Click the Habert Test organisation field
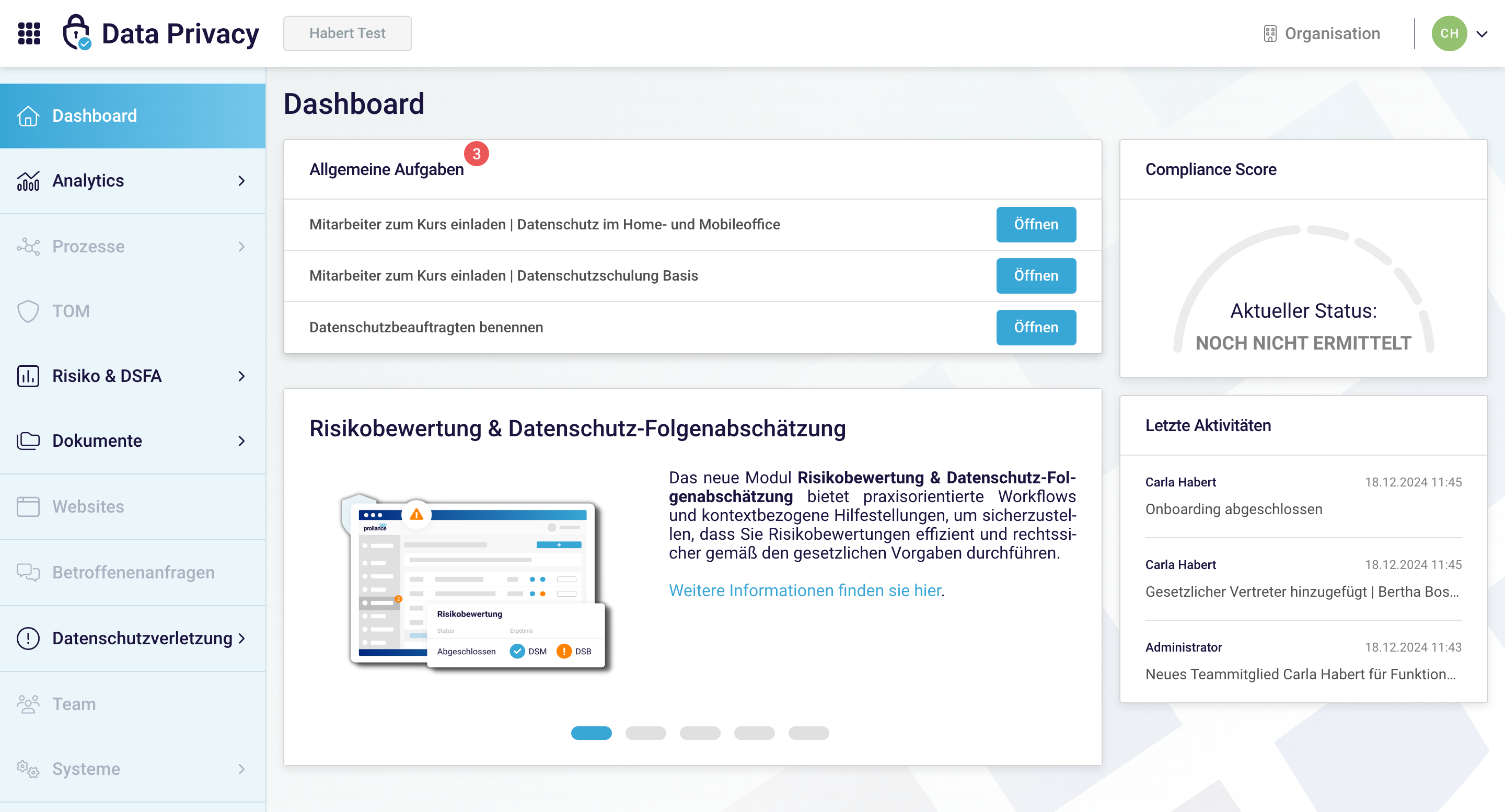This screenshot has height=812, width=1505. (347, 33)
